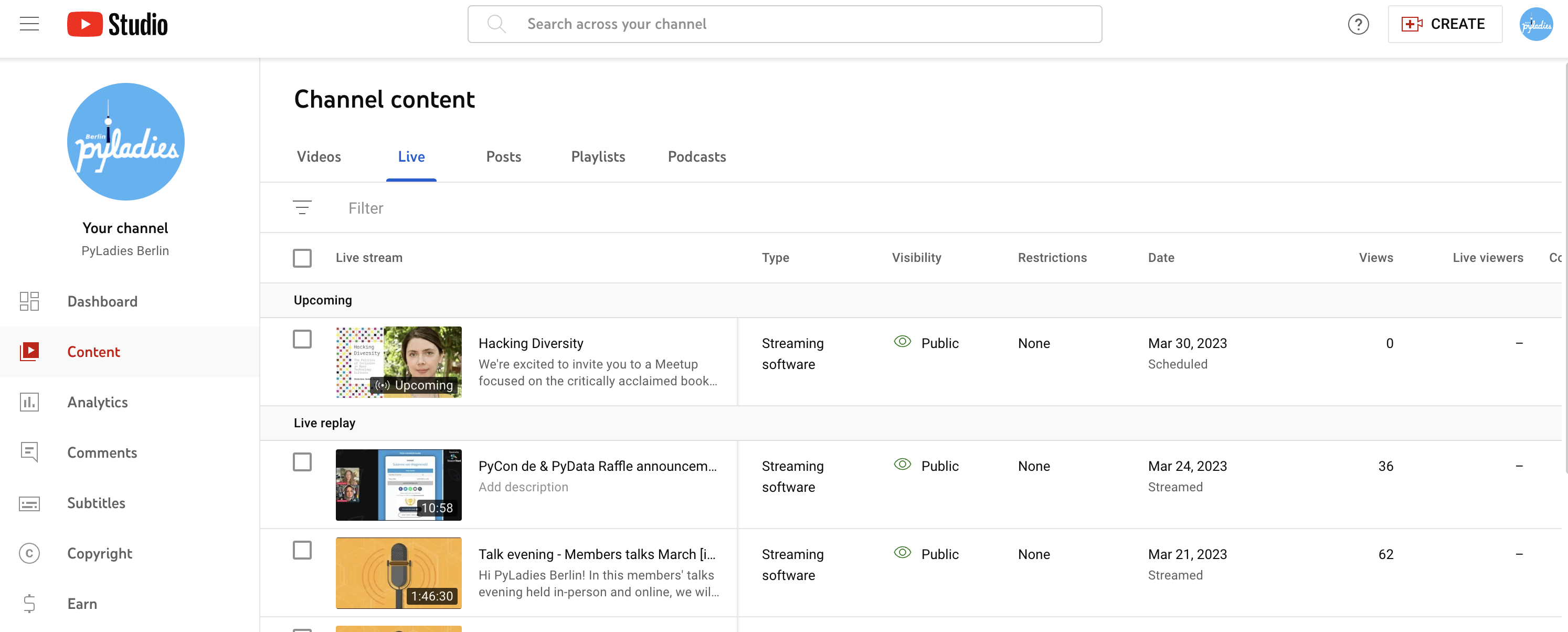
Task: Click the Search across your channel field
Action: 785,24
